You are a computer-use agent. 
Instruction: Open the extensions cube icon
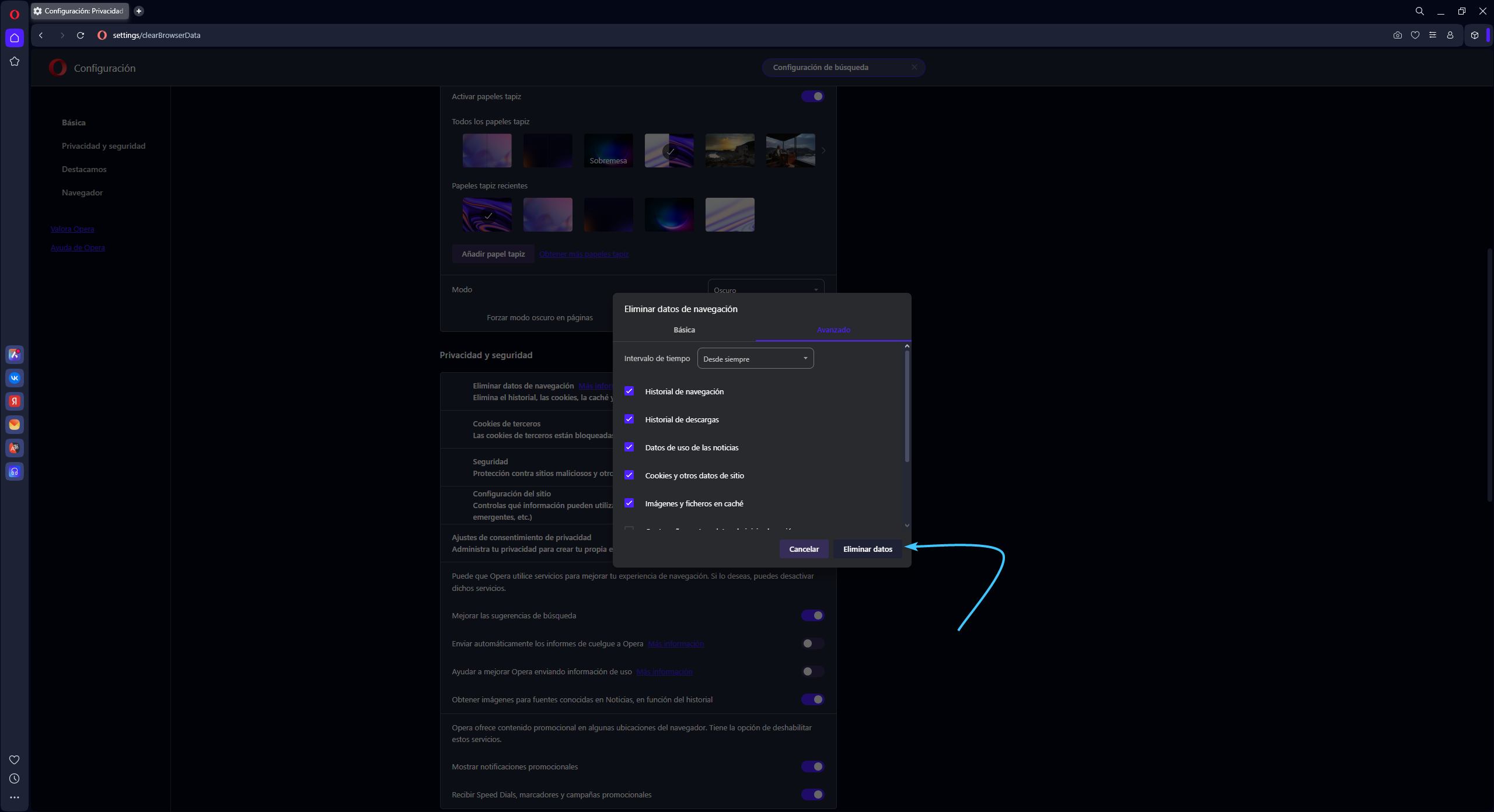click(x=1475, y=35)
